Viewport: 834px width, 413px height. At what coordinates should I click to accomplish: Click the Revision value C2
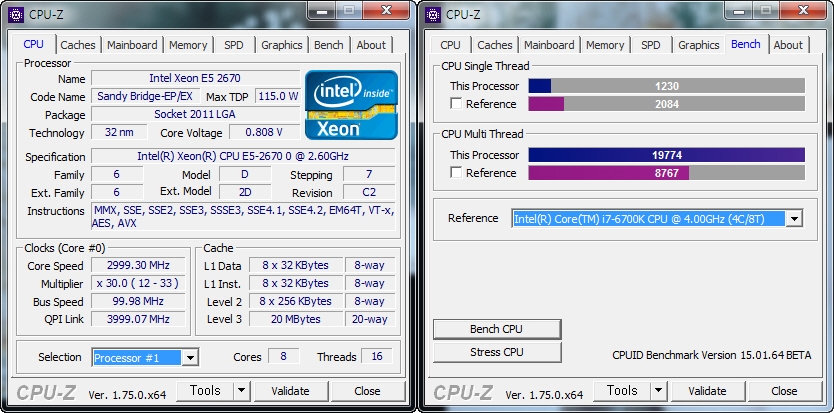click(369, 193)
